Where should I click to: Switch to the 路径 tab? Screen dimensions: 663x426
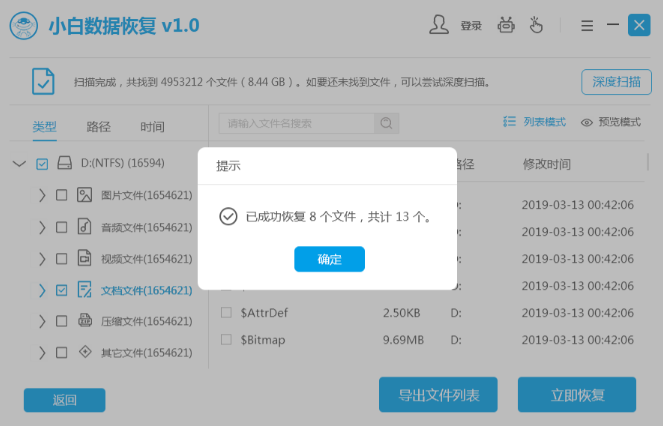(98, 126)
